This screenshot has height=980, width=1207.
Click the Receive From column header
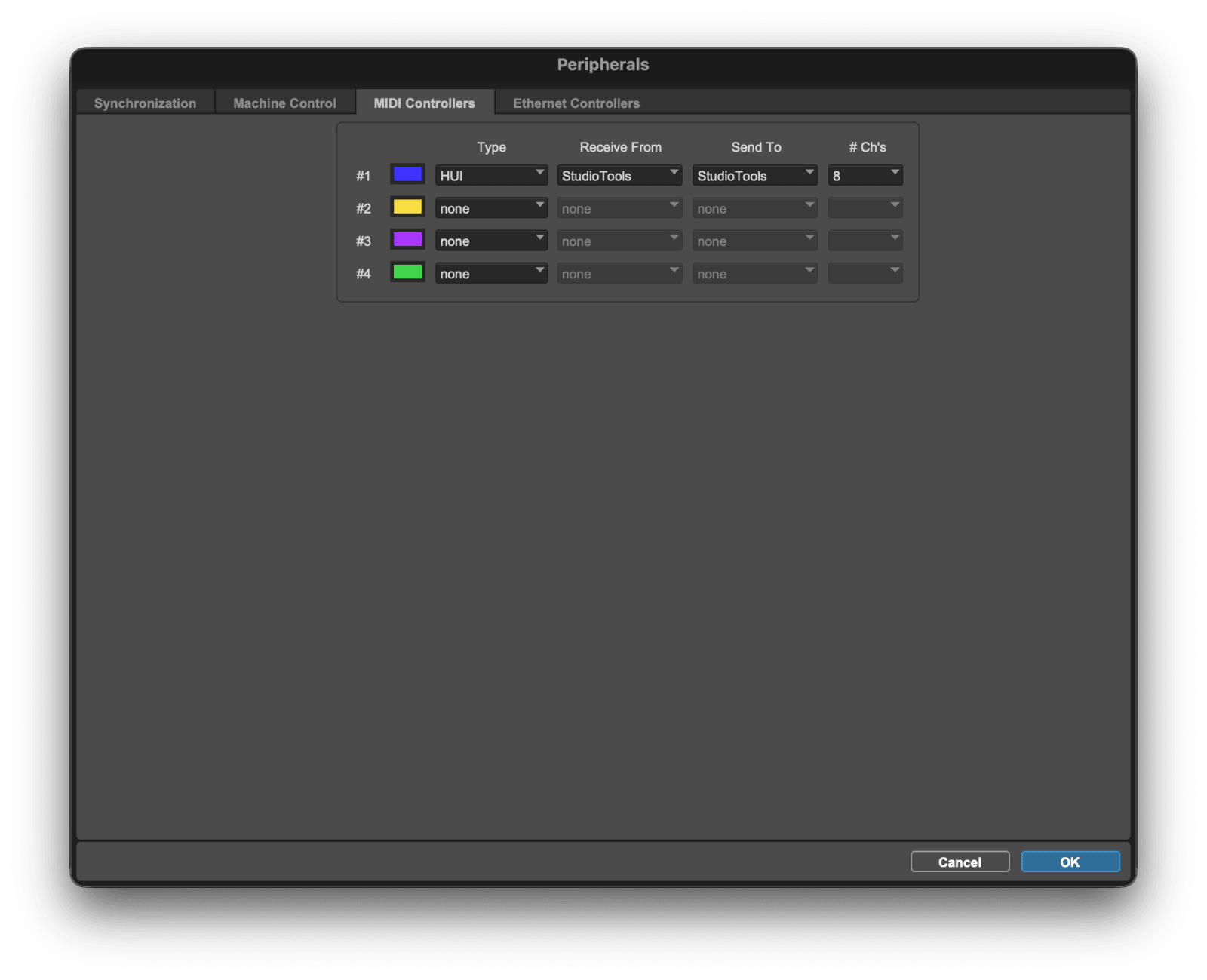620,147
